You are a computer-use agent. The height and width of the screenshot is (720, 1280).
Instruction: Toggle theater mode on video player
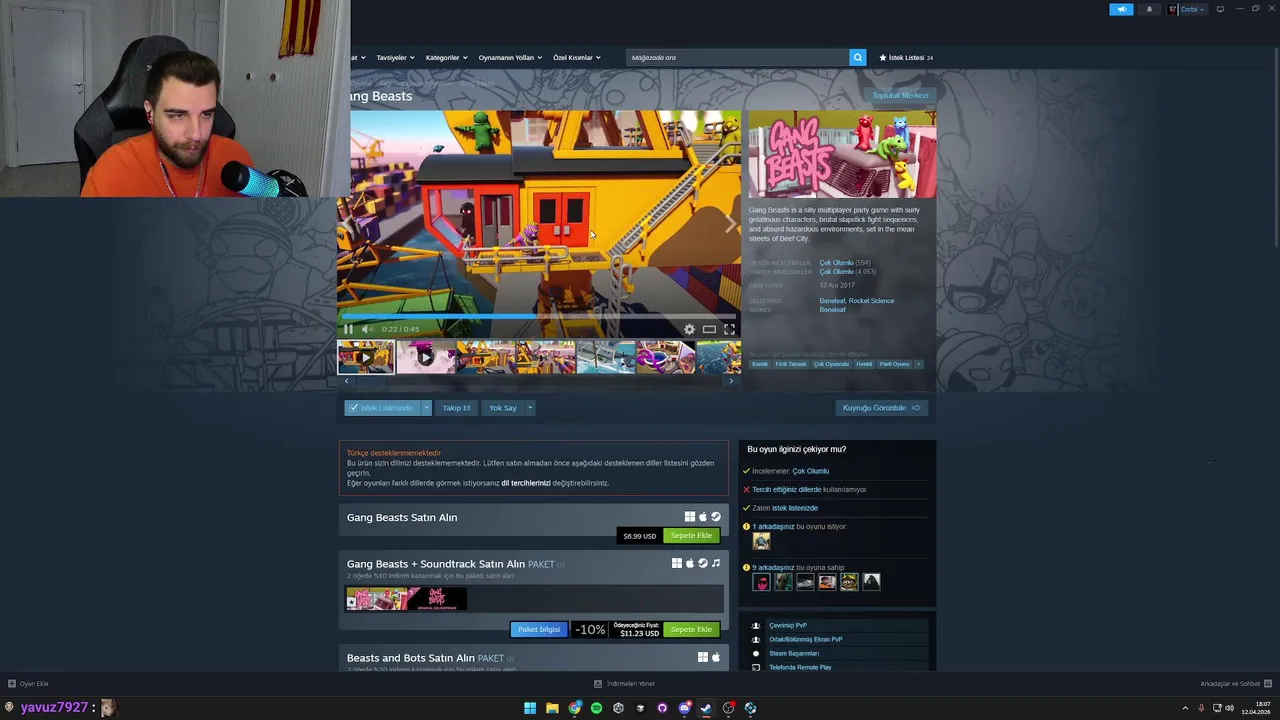pos(709,329)
